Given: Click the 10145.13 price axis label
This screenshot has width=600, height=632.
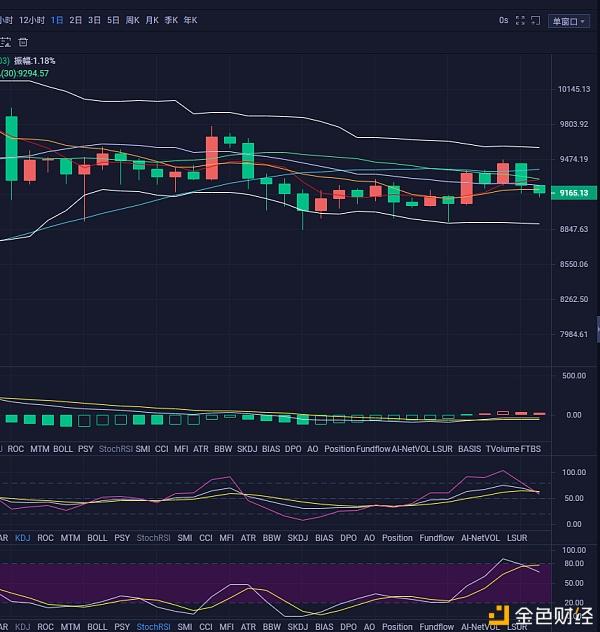Looking at the screenshot, I should (574, 89).
